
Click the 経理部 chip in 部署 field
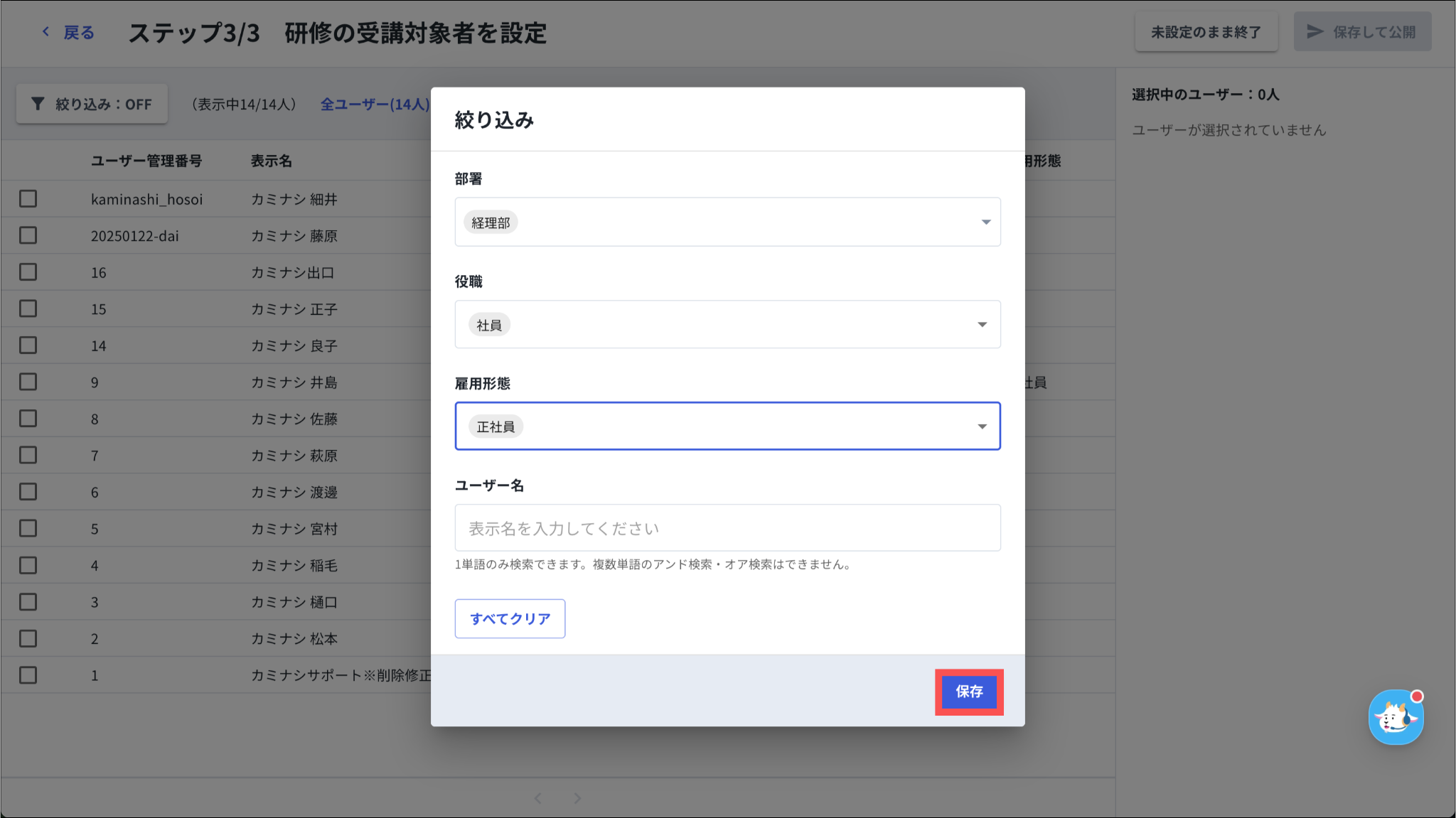[x=491, y=222]
